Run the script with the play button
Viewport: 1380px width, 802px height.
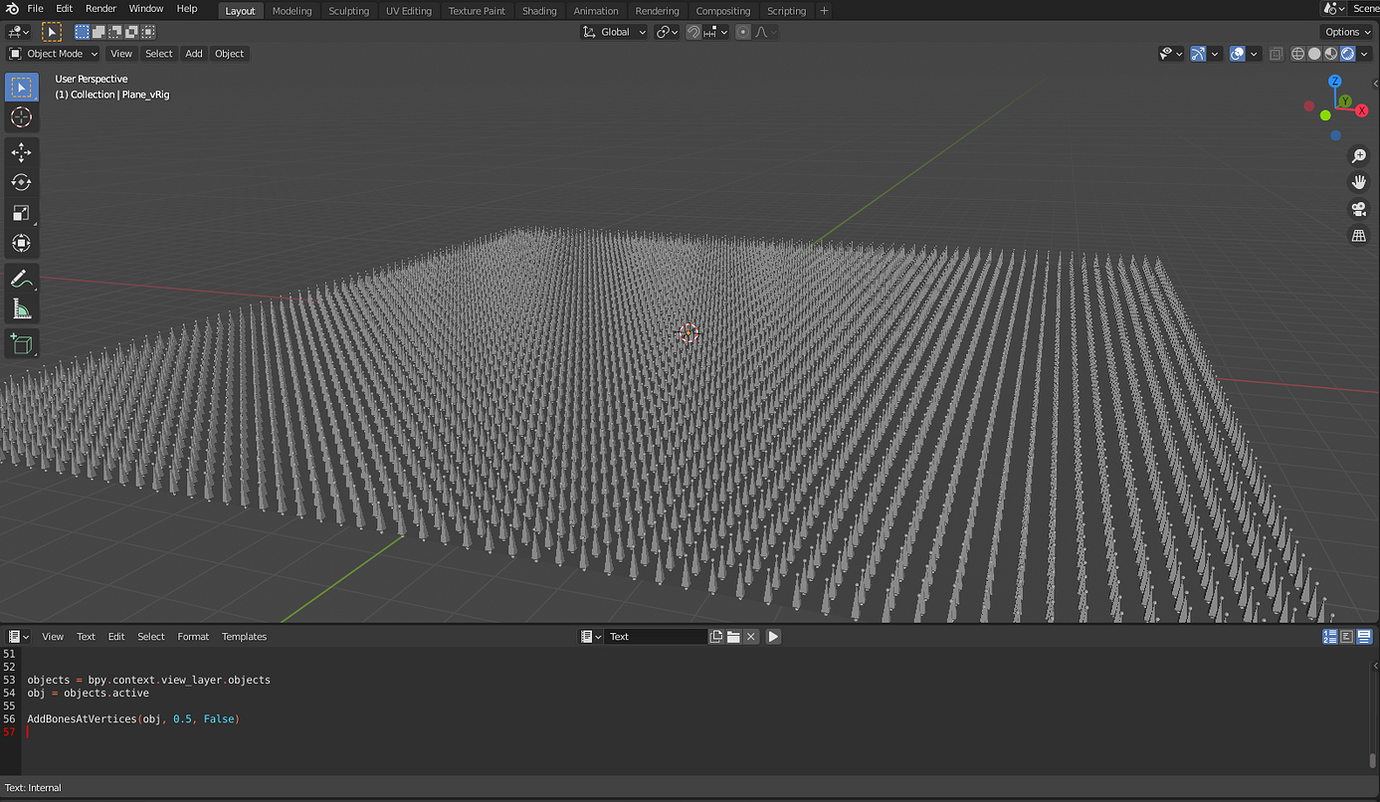772,636
